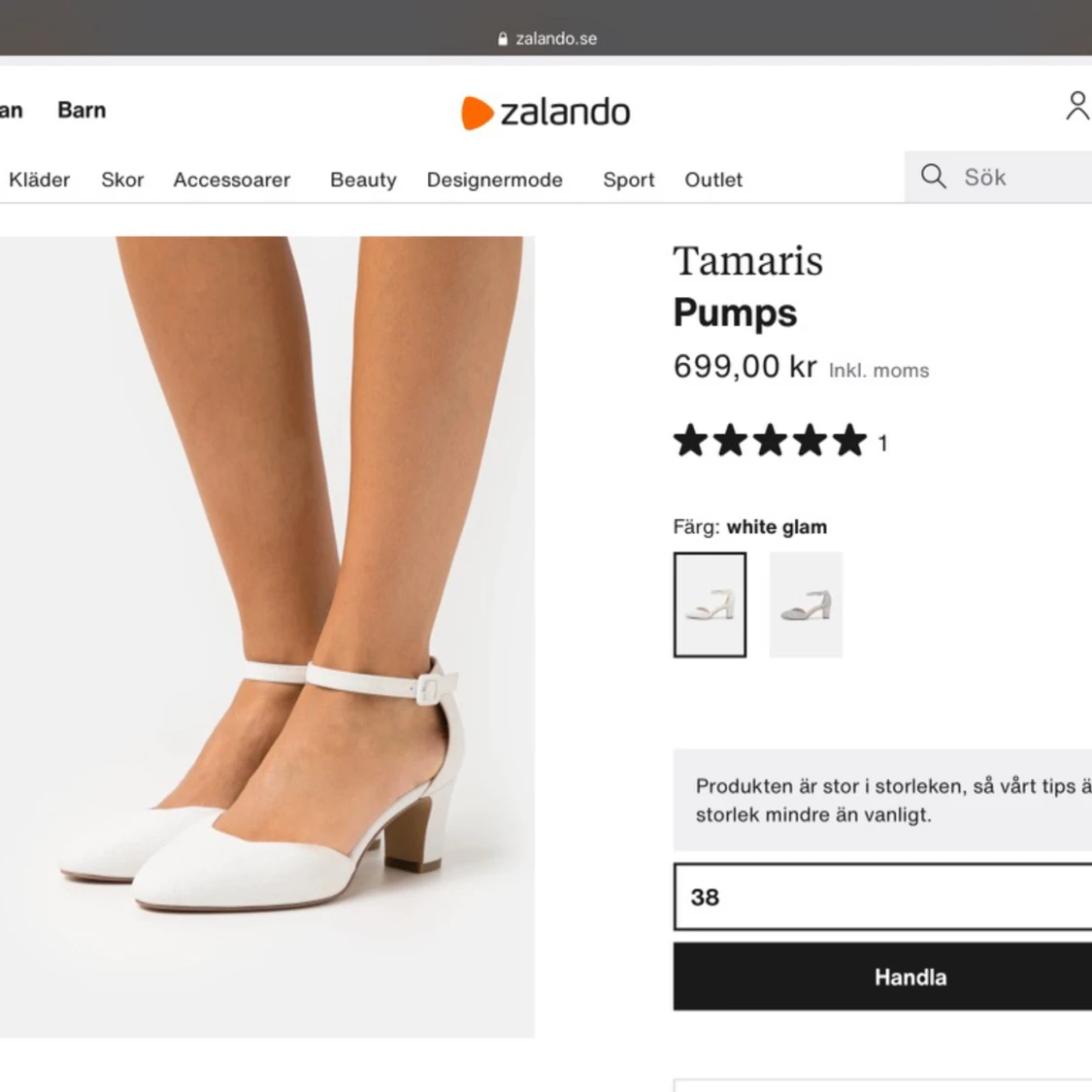Open the Sport category
Image resolution: width=1092 pixels, height=1092 pixels.
629,180
